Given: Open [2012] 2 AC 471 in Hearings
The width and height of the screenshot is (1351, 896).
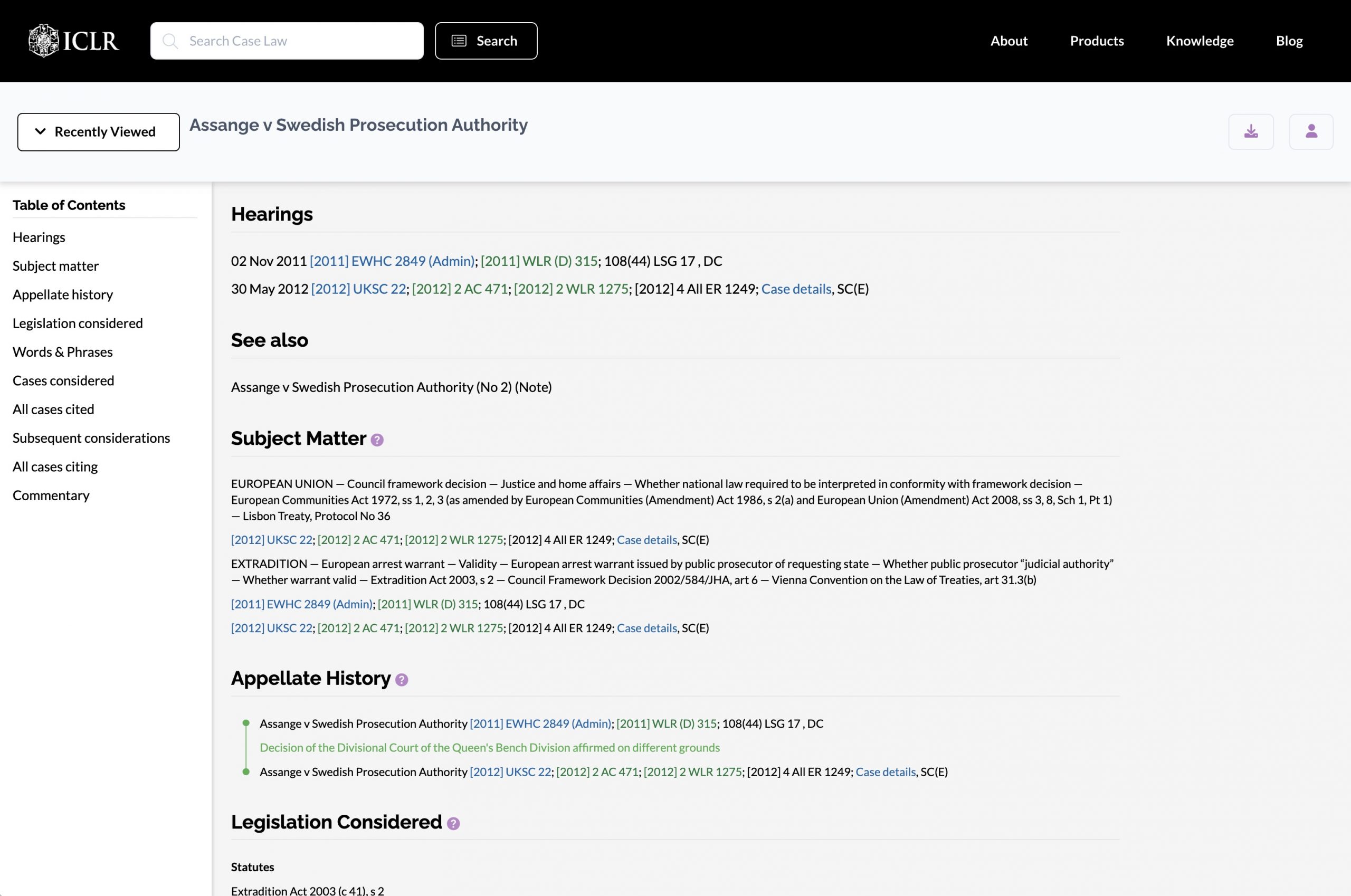Looking at the screenshot, I should 460,289.
